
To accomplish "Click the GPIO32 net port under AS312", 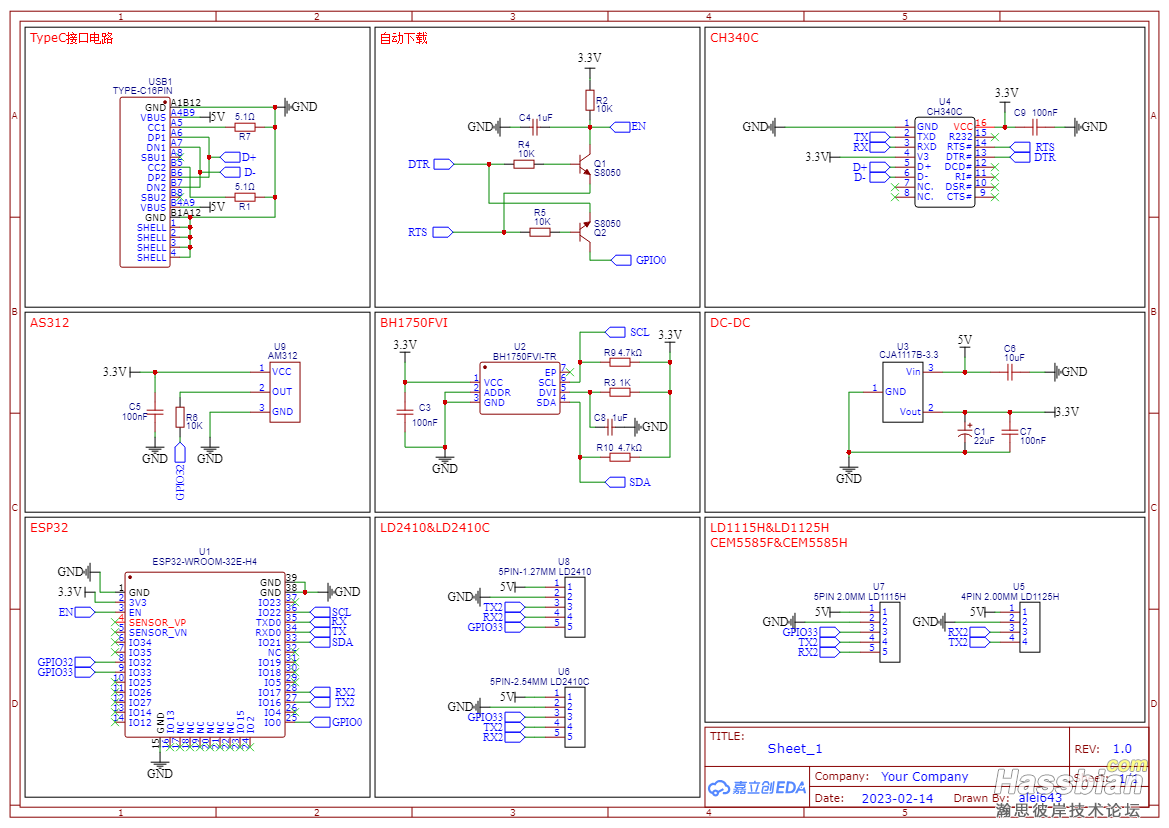I will pos(180,472).
